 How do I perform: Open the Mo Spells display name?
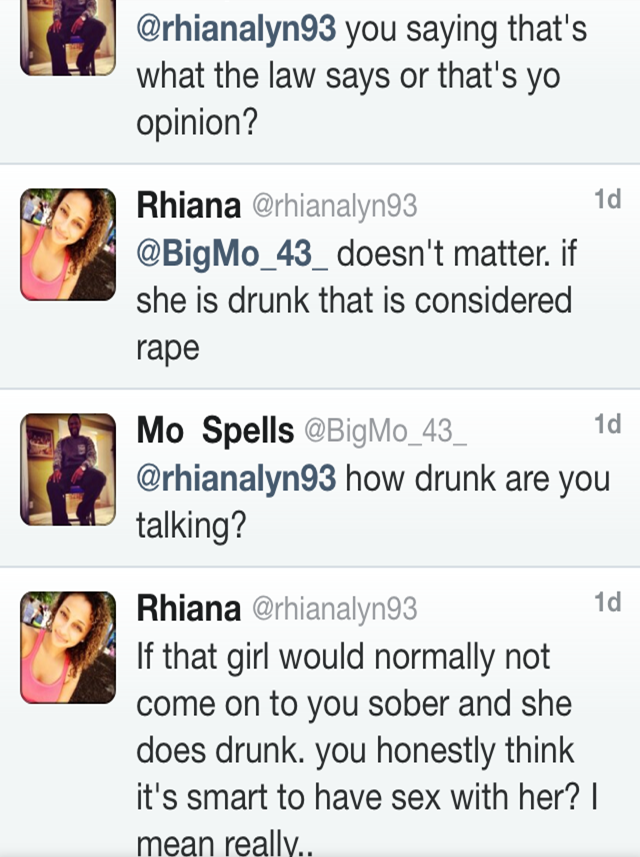(215, 430)
